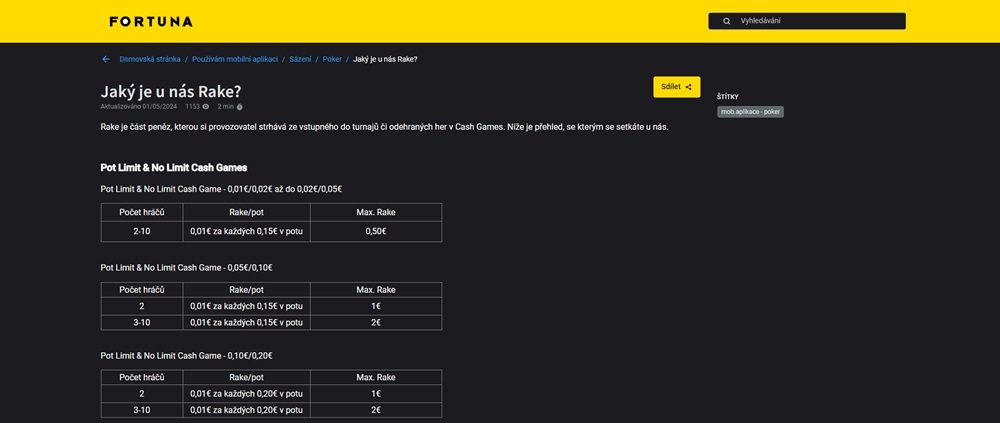Click the 0,50€ Max. Rake cell
1000x423 pixels.
(376, 231)
